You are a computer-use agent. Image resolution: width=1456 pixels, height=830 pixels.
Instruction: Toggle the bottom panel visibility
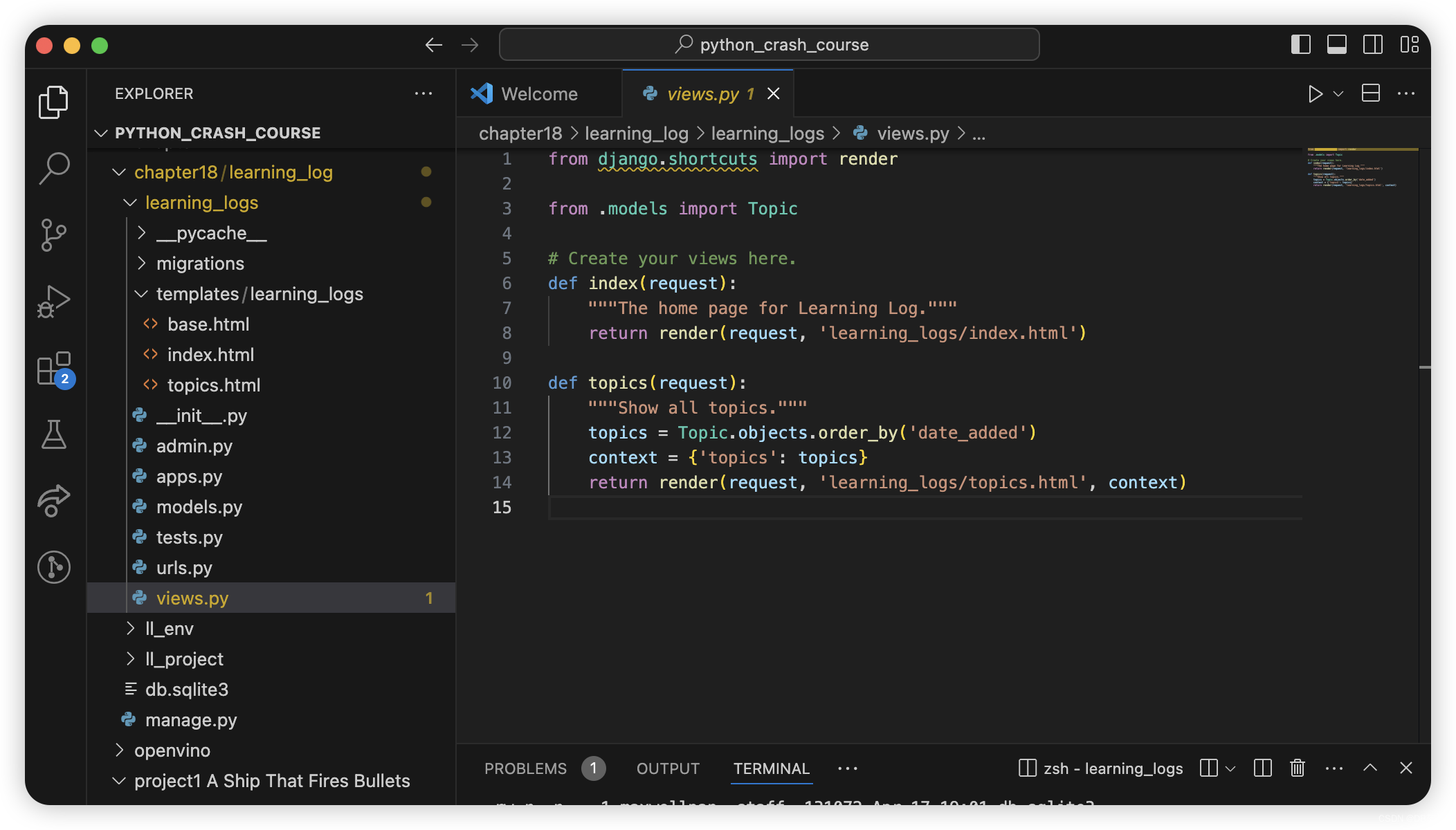1336,45
